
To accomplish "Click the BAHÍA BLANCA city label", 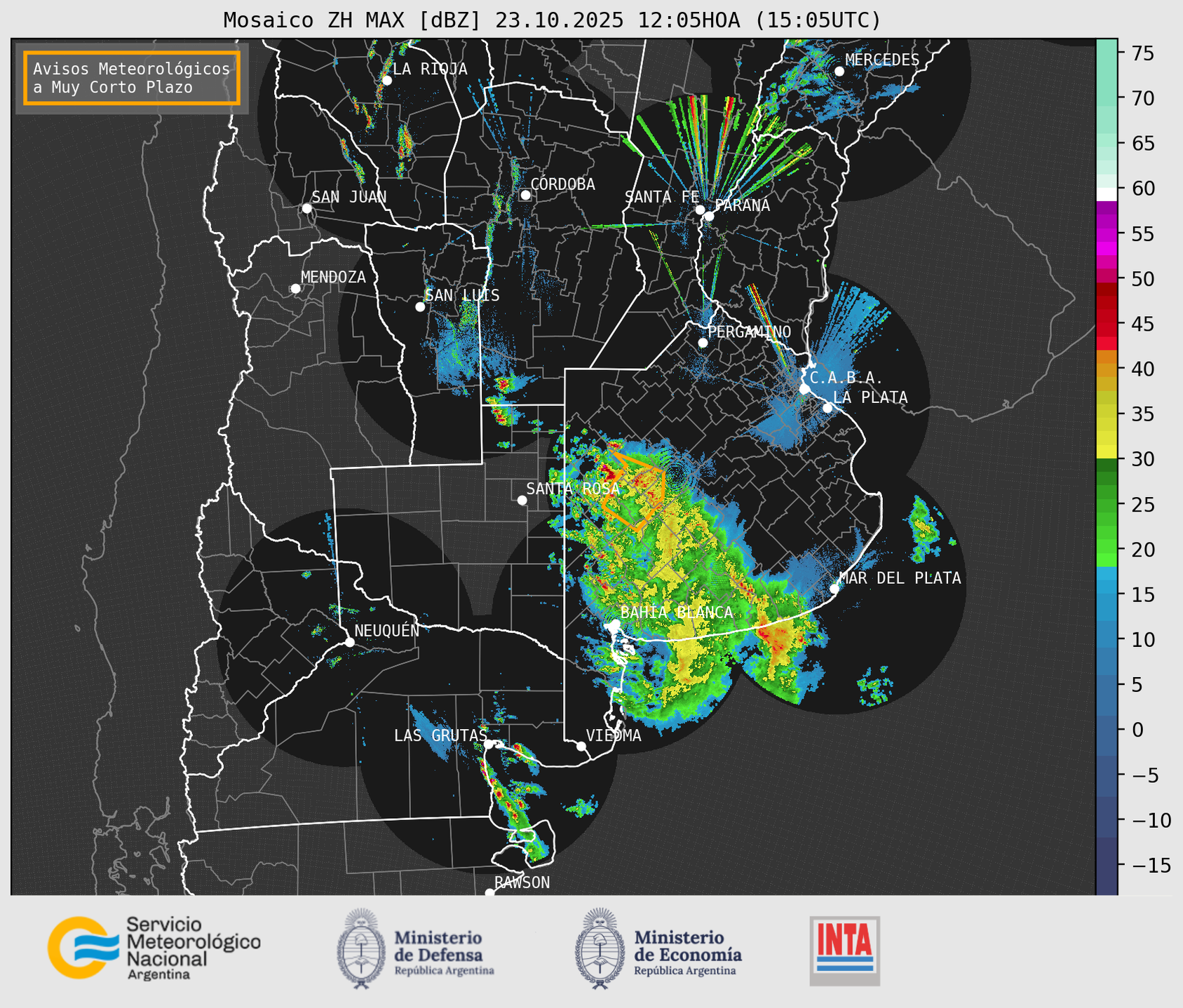I will pyautogui.click(x=677, y=612).
